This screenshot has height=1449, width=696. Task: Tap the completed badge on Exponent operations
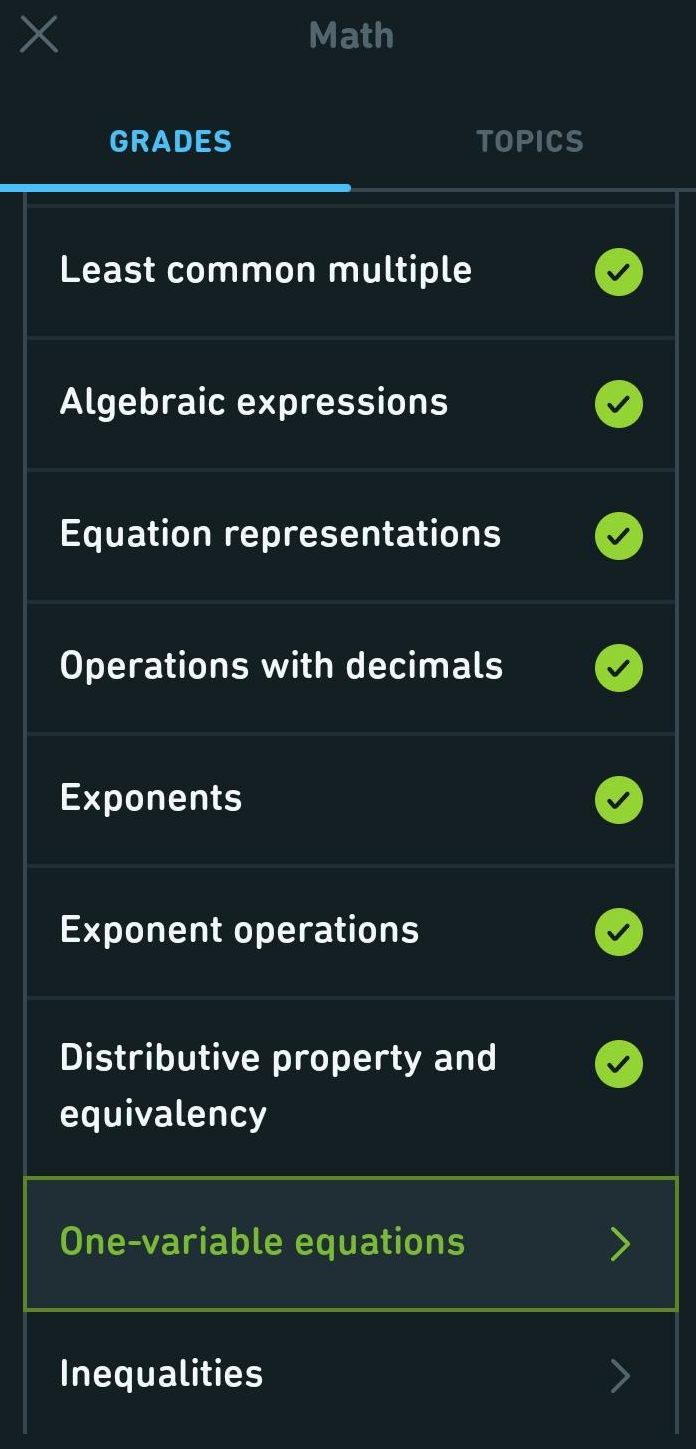click(x=618, y=931)
